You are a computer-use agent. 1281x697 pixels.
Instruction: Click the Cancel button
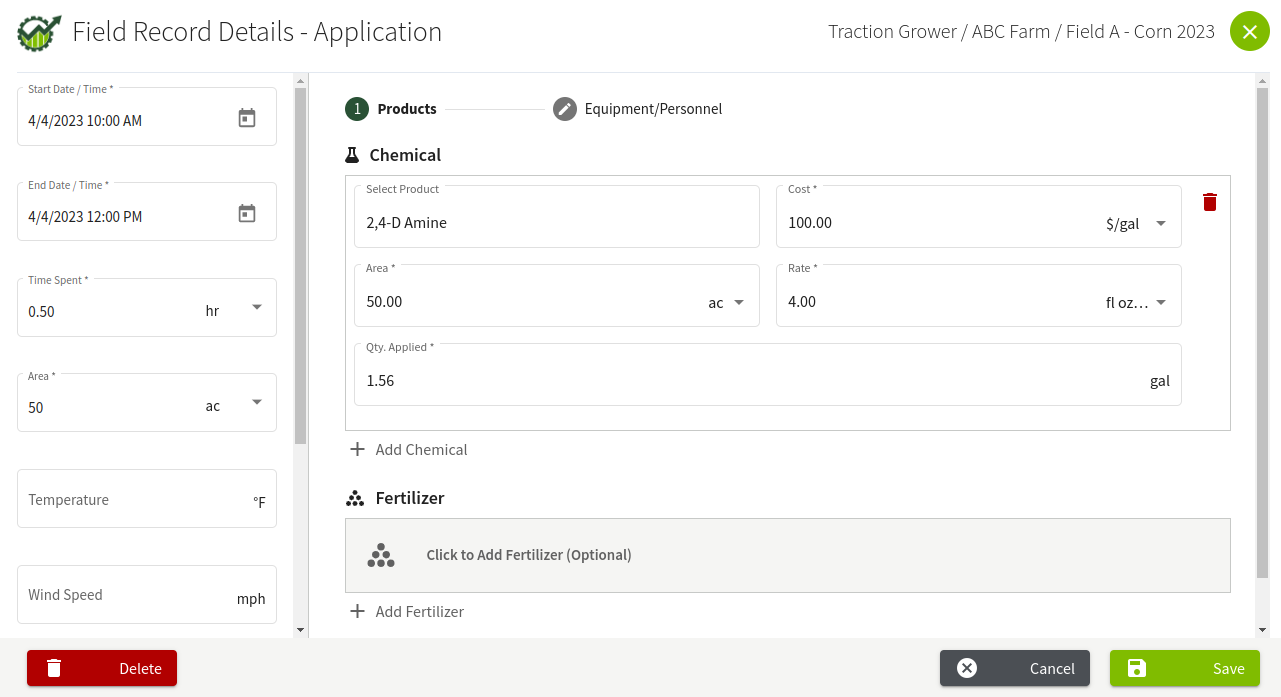(x=1015, y=668)
